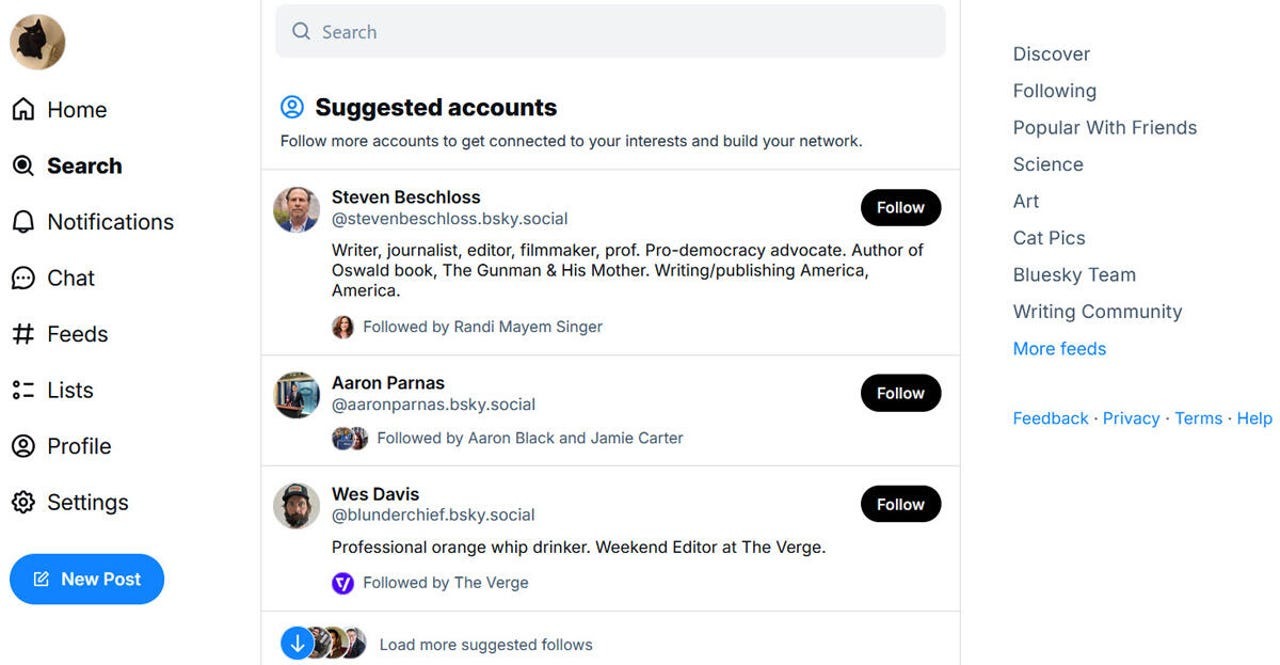The height and width of the screenshot is (665, 1280).
Task: Follow Steven Beschloss
Action: [900, 208]
